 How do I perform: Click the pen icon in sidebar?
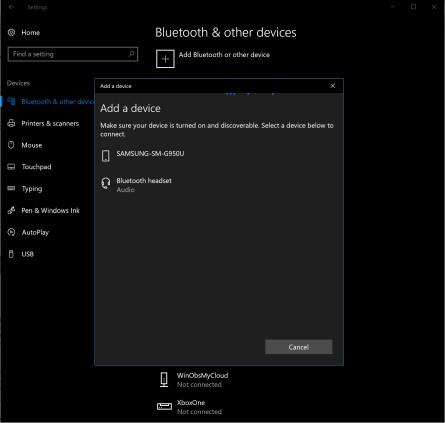click(x=11, y=210)
